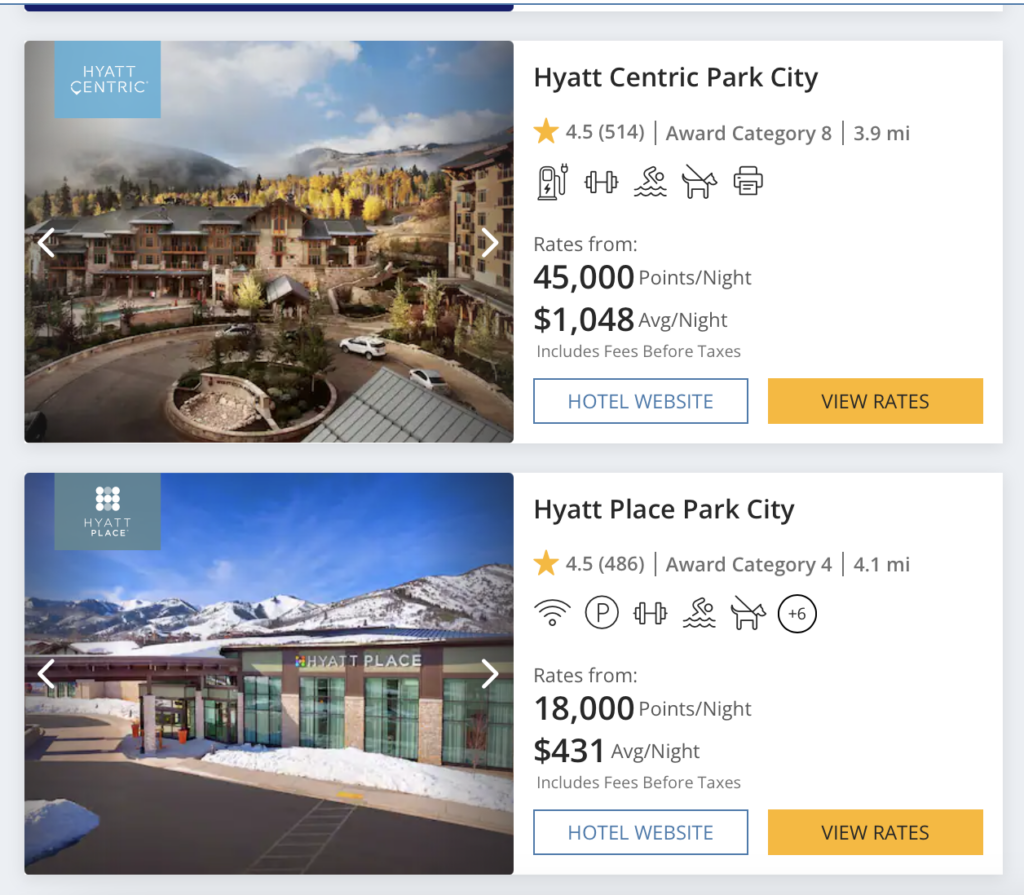Show next photo of Hyatt Centric Park City

[489, 242]
